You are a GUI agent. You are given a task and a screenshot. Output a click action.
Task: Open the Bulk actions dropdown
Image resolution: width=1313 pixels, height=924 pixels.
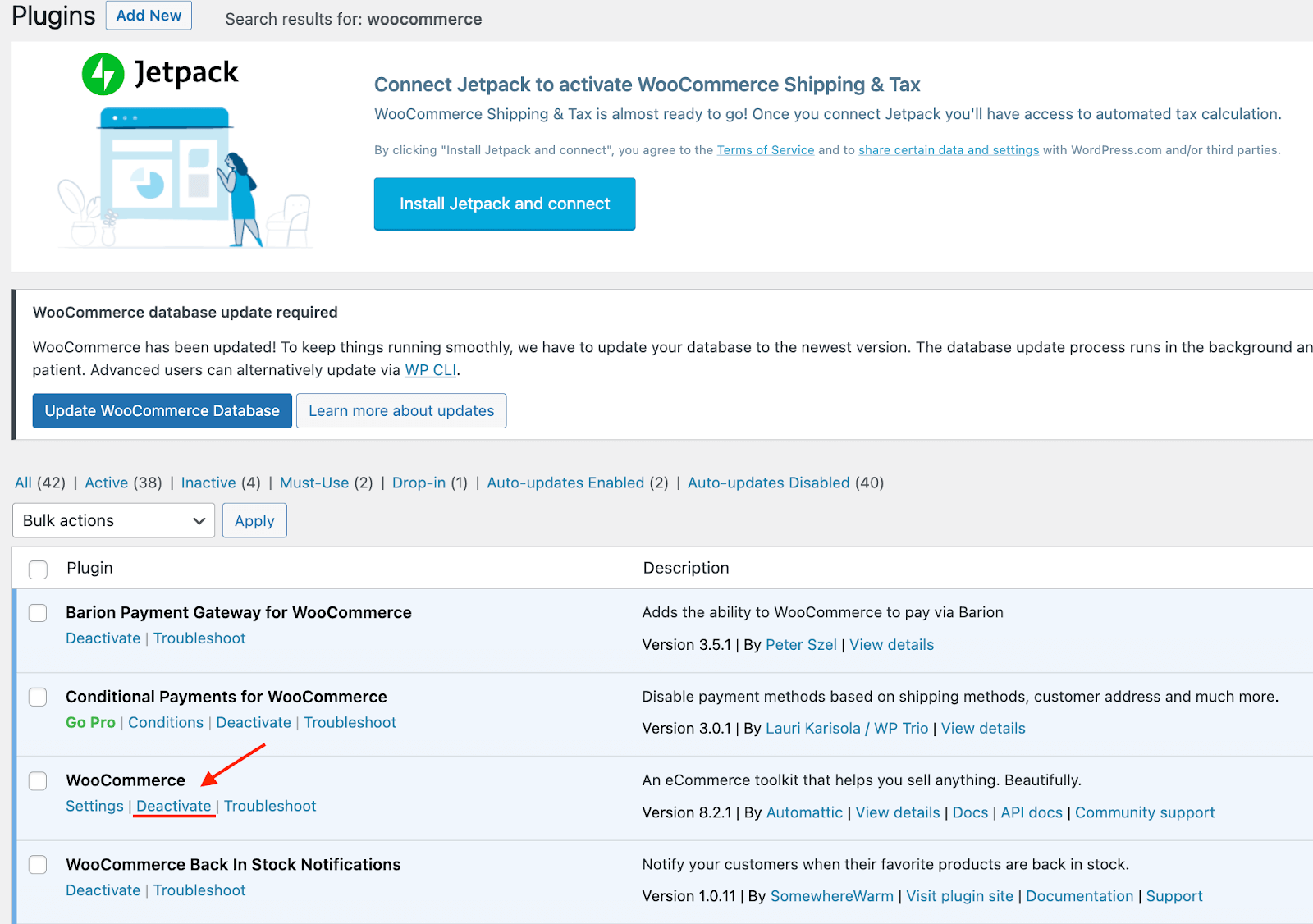[113, 520]
